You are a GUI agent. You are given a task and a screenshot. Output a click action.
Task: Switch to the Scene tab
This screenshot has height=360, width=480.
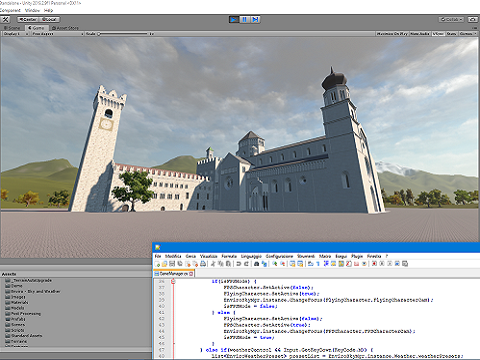(12, 28)
